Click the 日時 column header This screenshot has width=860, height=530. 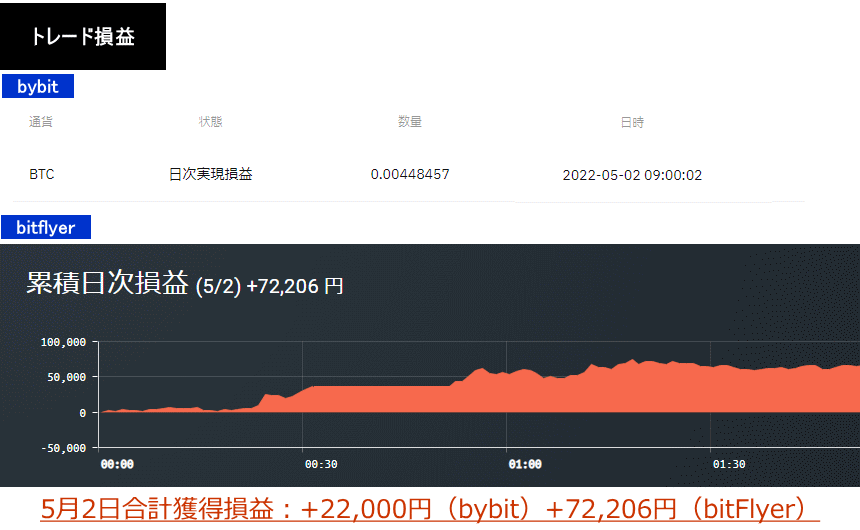(632, 122)
